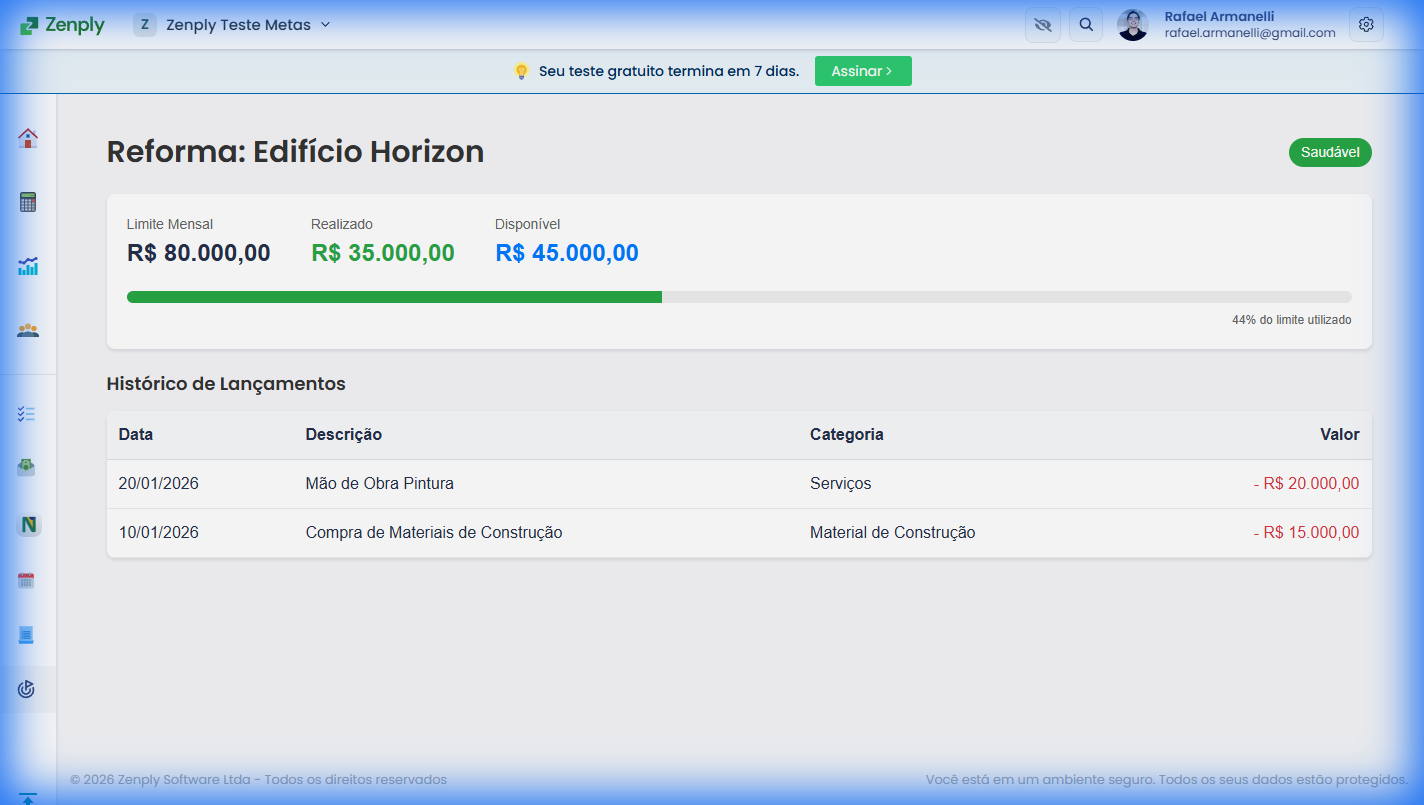Select the checklist tasks icon
Viewport: 1424px width, 805px height.
pyautogui.click(x=27, y=412)
